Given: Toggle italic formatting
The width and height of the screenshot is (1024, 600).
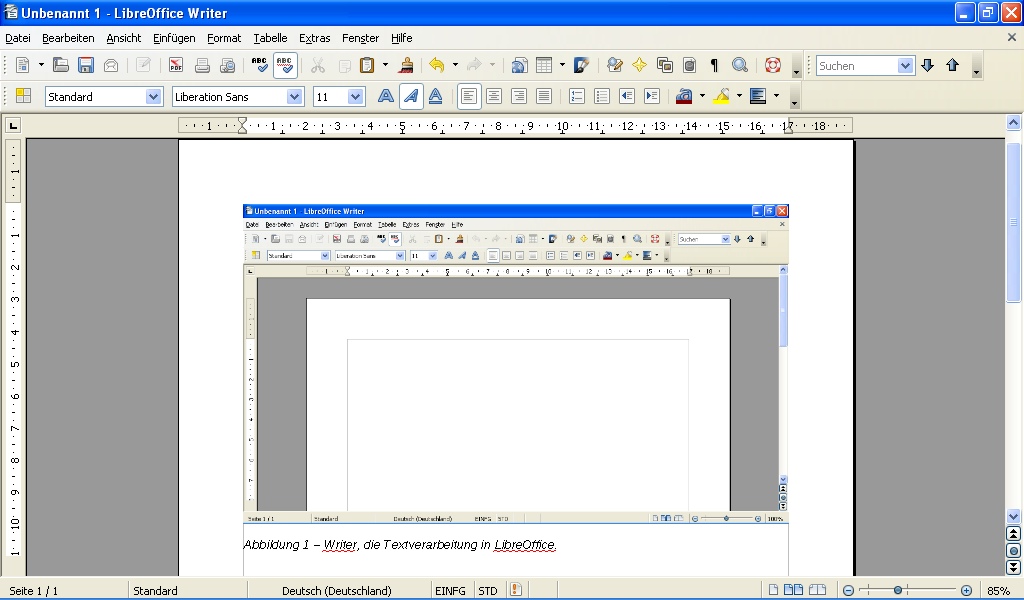Looking at the screenshot, I should (x=411, y=97).
